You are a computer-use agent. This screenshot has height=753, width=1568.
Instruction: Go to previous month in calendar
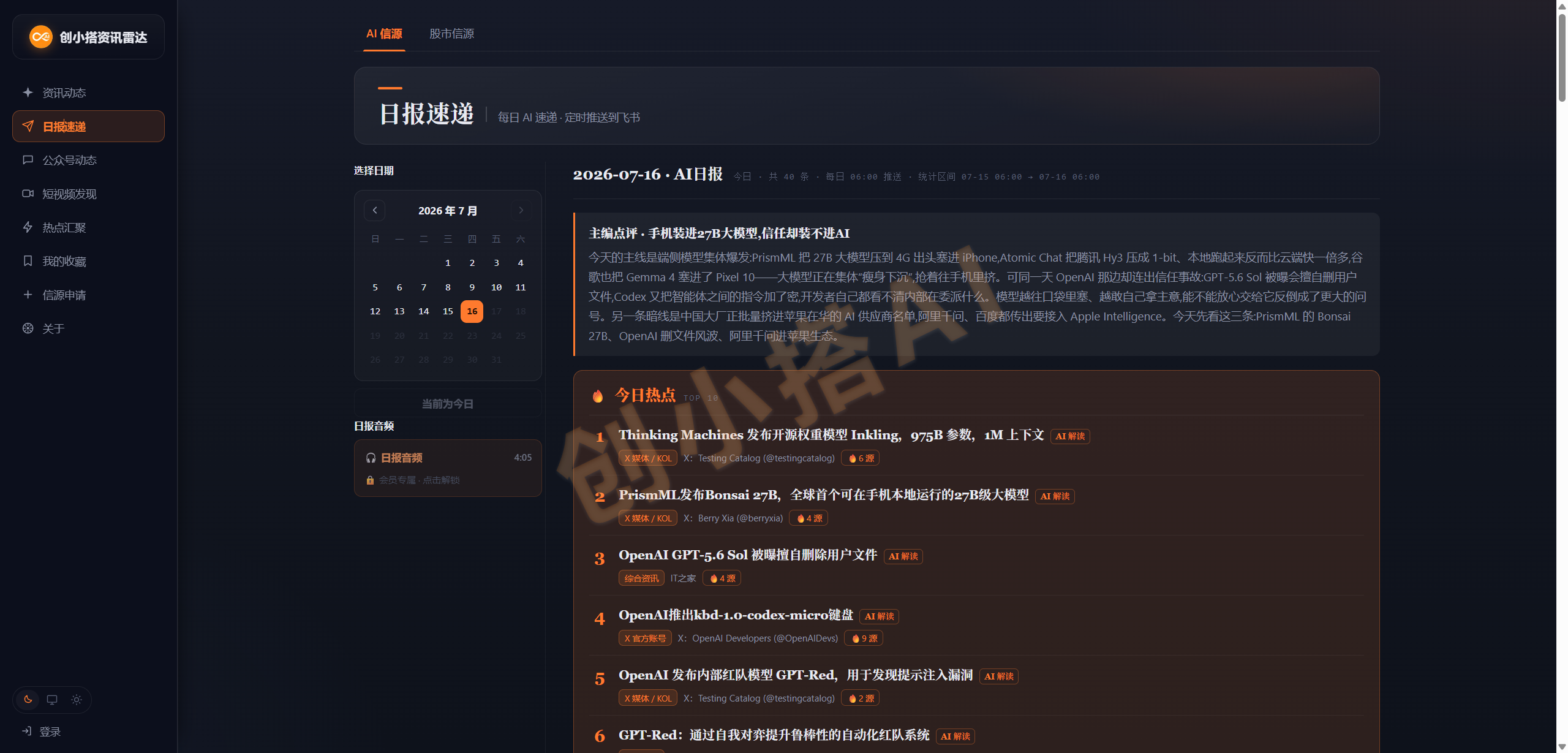[375, 210]
